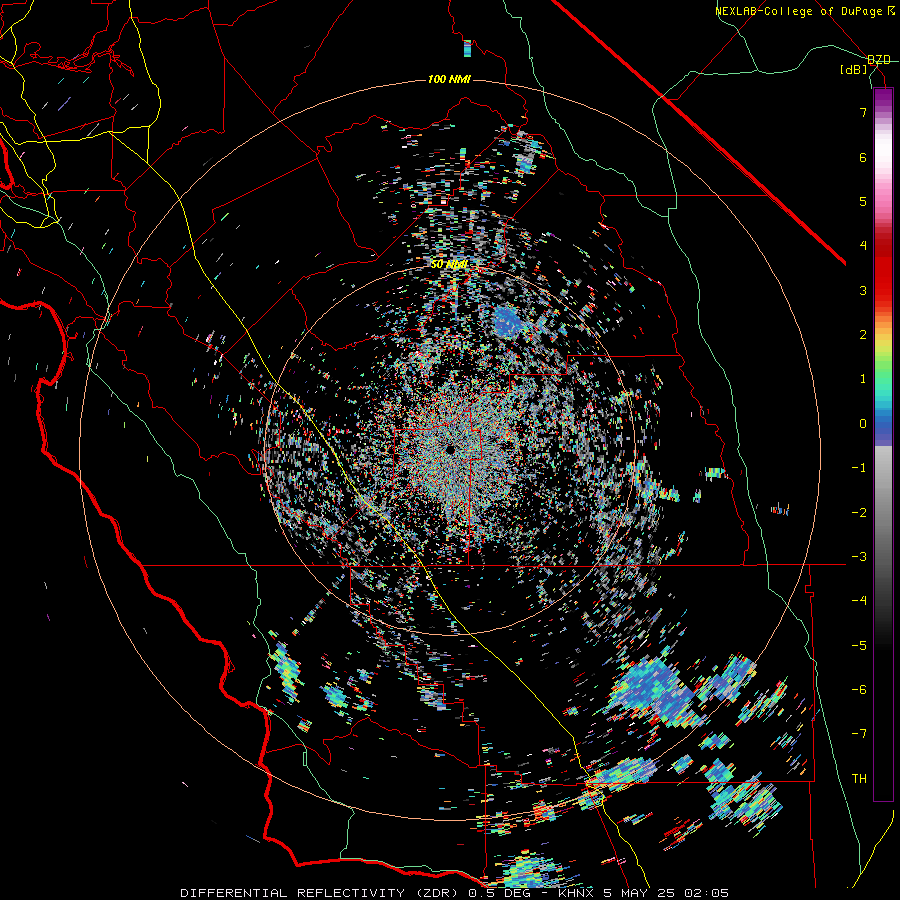This screenshot has height=900, width=900.
Task: Click the positive 5 value on dB scale
Action: coord(863,201)
